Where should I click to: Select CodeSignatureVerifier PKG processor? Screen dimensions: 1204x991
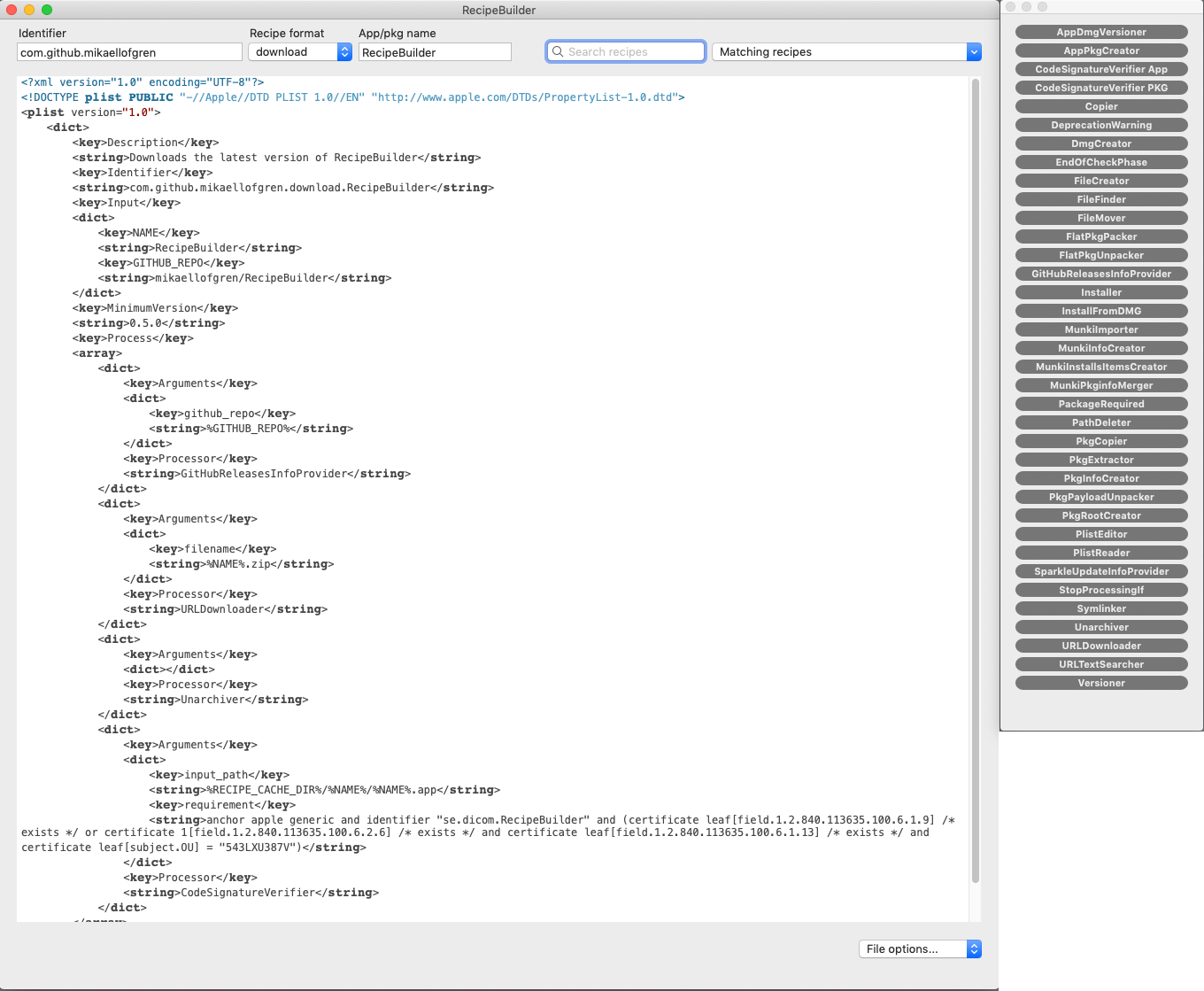click(1101, 88)
